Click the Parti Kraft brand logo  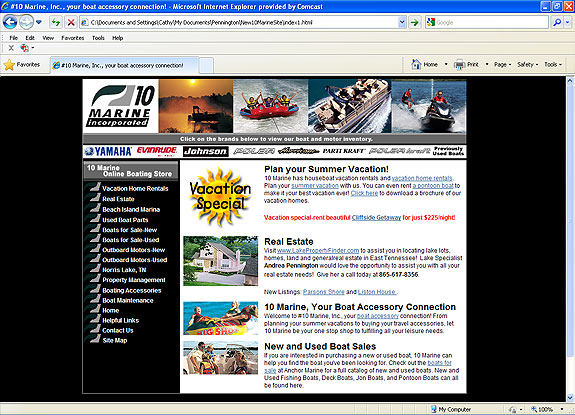pyautogui.click(x=343, y=151)
